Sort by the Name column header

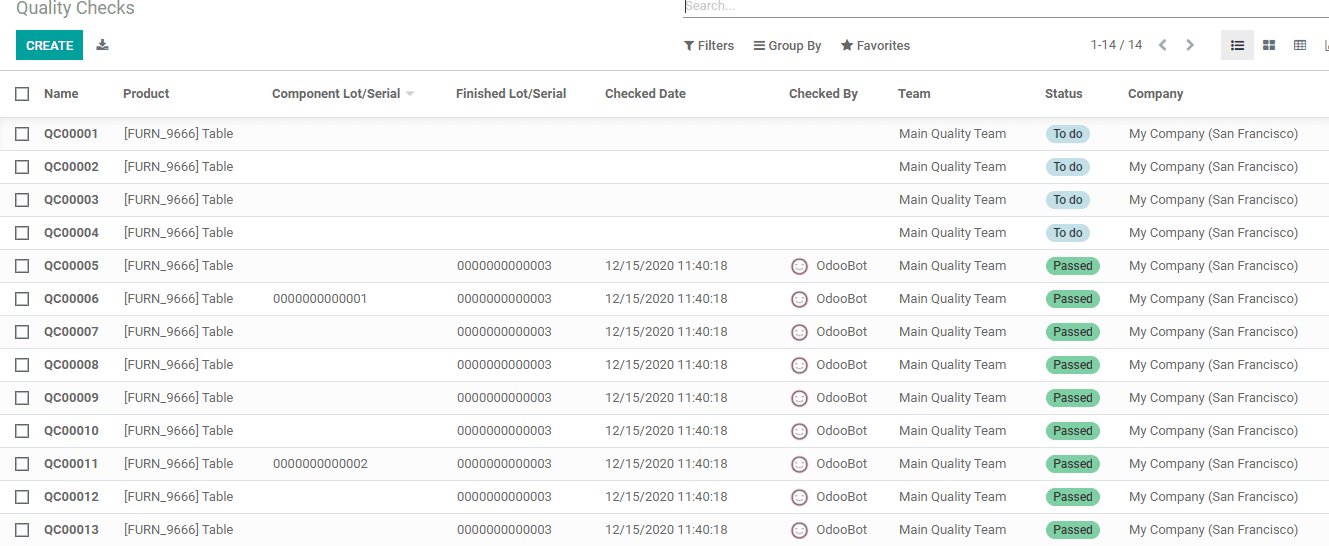(61, 94)
